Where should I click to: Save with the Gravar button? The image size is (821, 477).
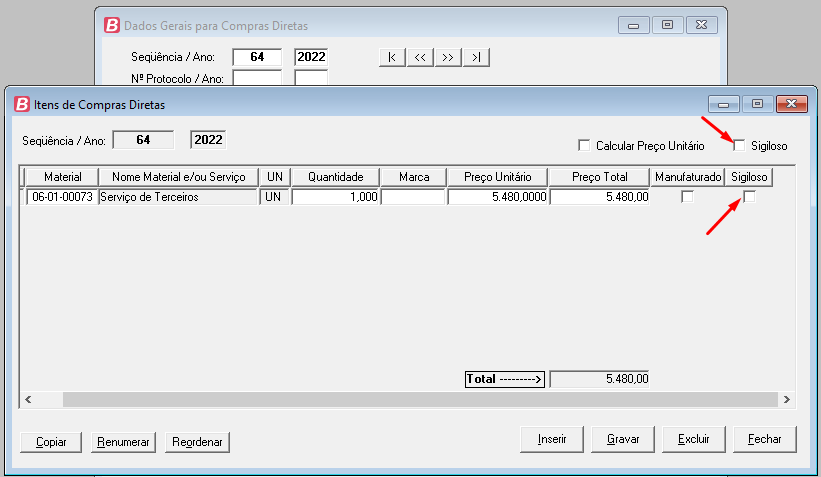pyautogui.click(x=623, y=439)
